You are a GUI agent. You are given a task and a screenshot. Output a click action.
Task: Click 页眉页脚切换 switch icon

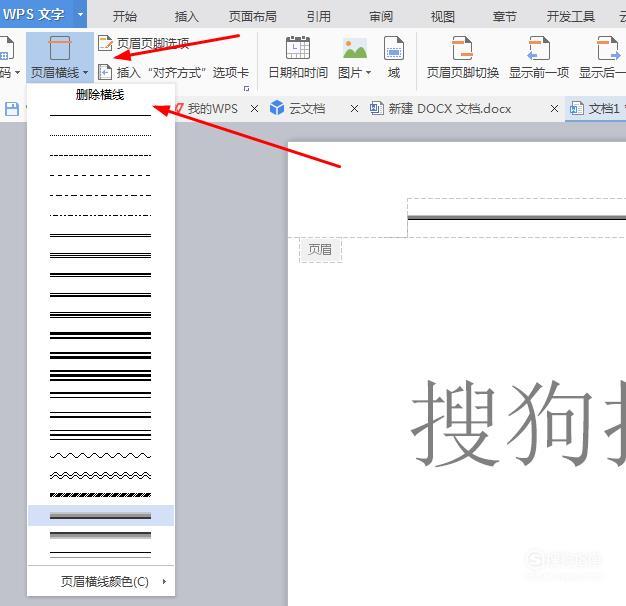(x=462, y=48)
